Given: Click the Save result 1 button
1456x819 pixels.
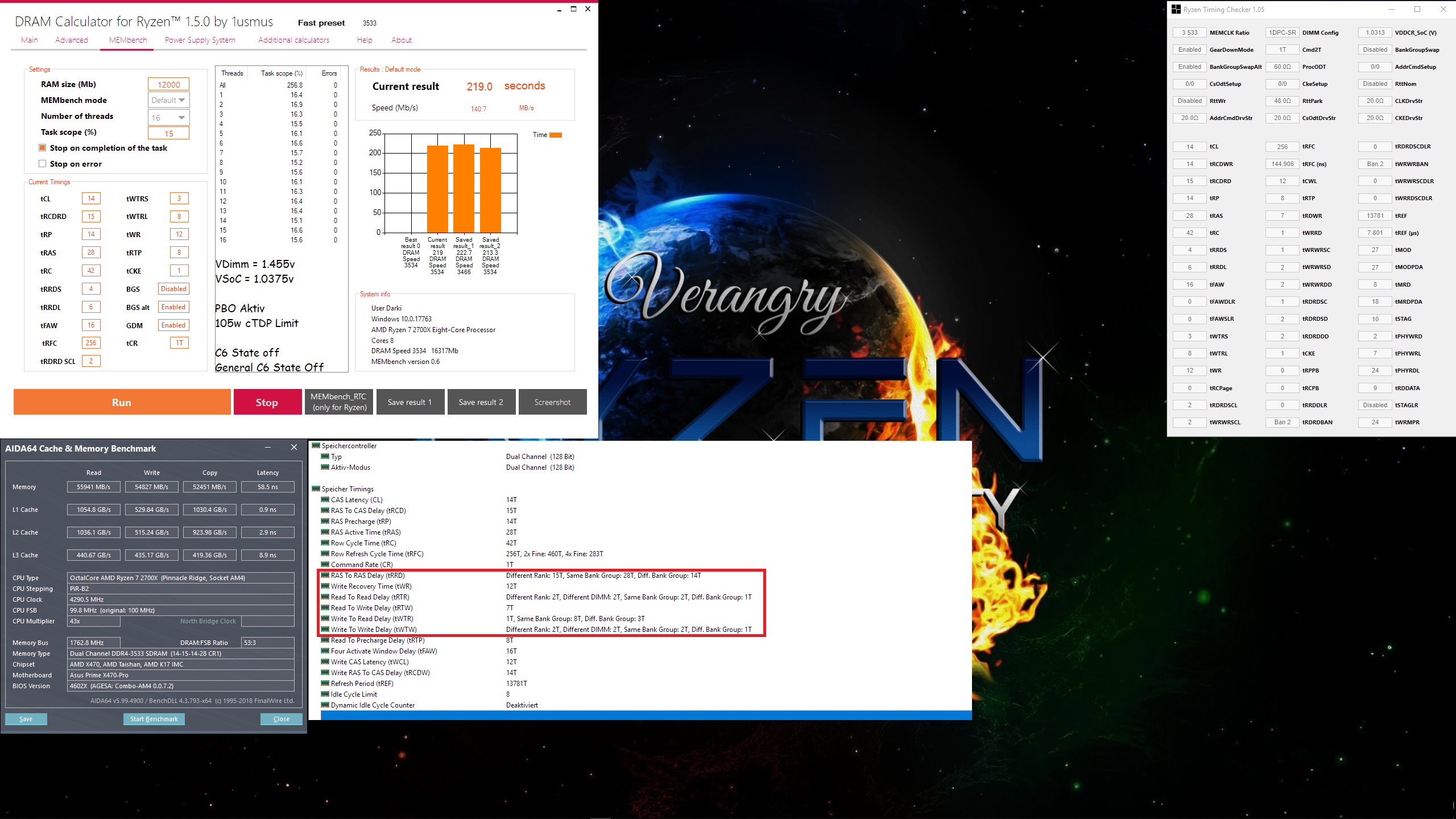Looking at the screenshot, I should click(409, 402).
